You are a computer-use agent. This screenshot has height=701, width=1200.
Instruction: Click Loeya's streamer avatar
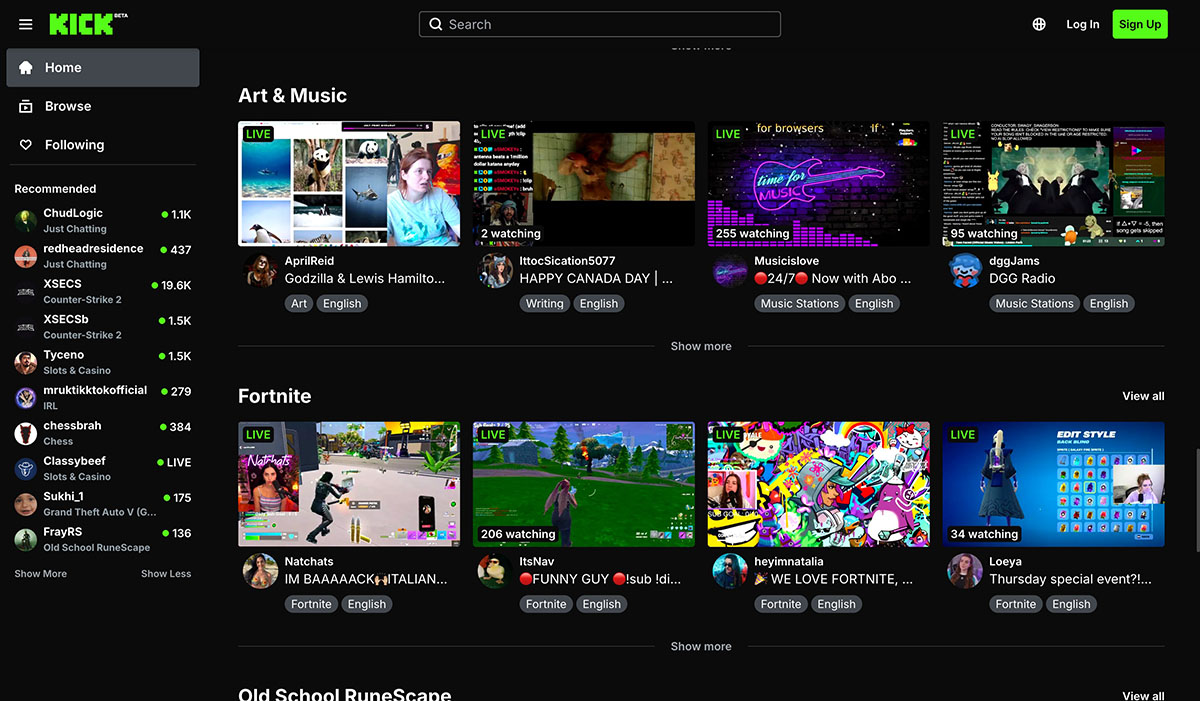(965, 571)
